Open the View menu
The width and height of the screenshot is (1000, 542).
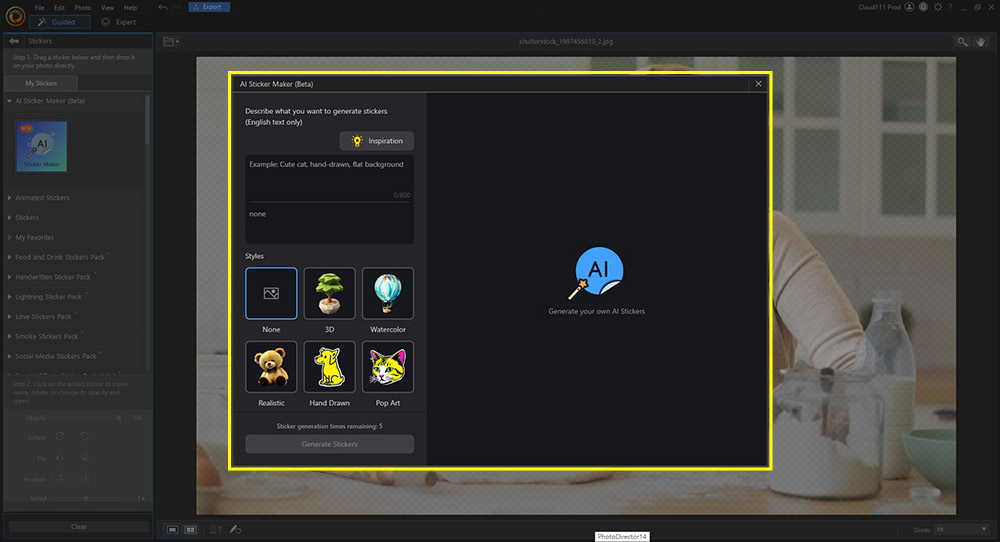pos(107,8)
